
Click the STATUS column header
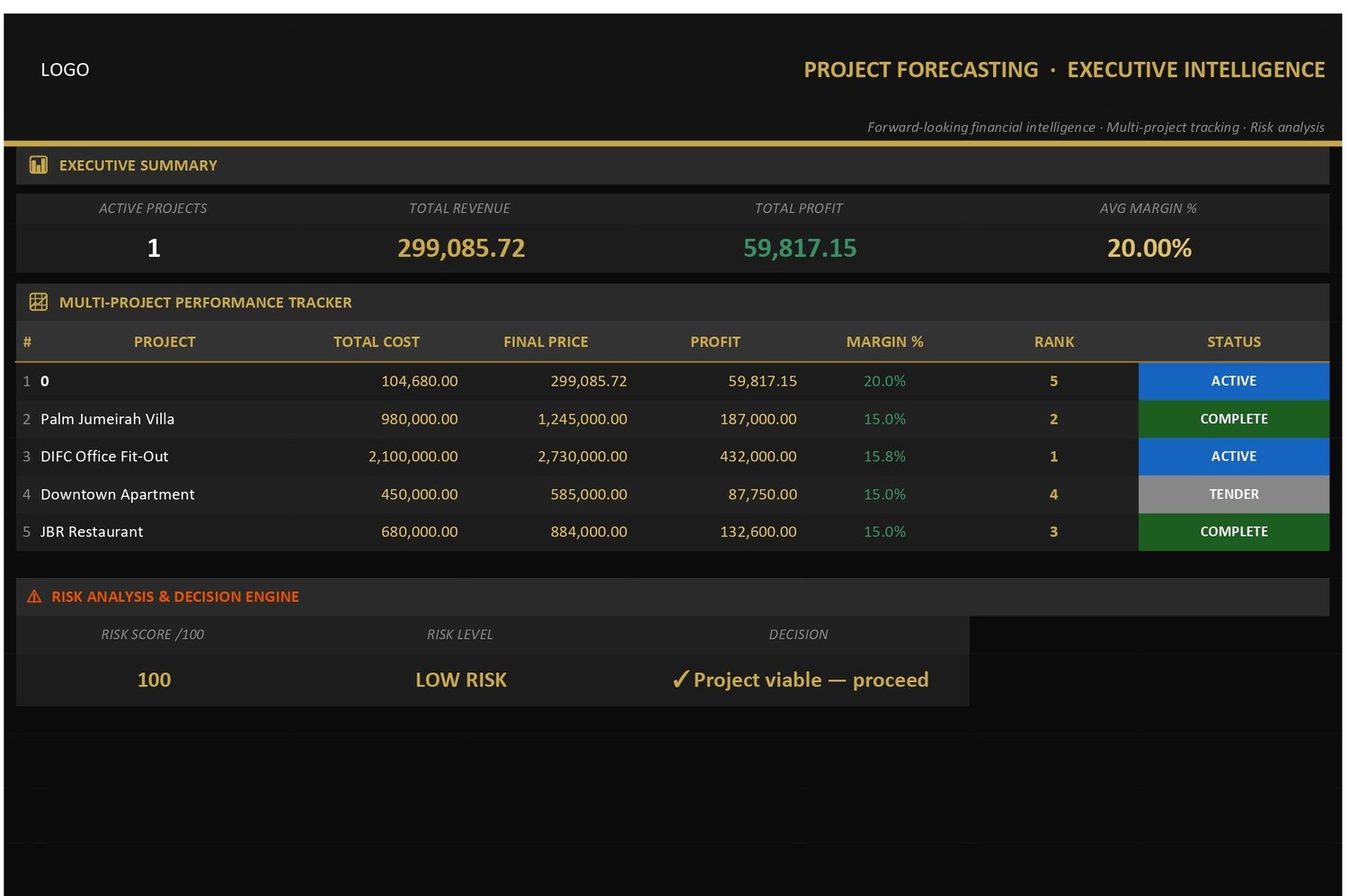1234,342
